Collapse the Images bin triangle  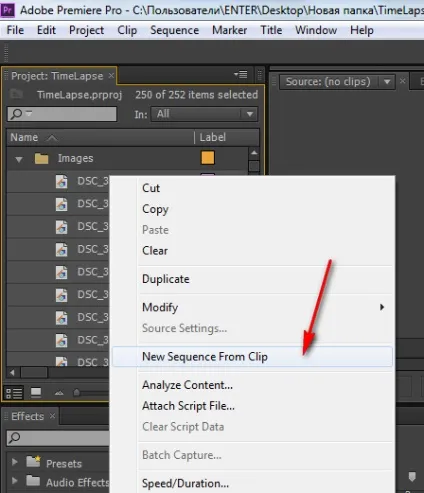pyautogui.click(x=19, y=159)
